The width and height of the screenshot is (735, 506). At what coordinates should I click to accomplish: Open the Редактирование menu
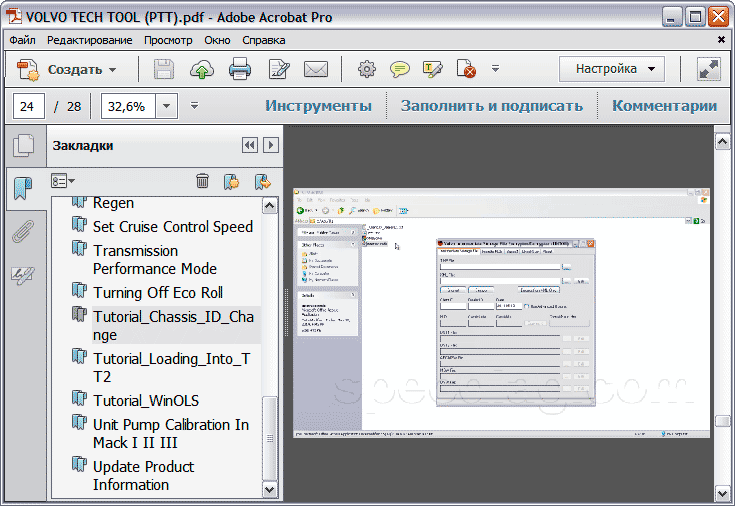click(x=89, y=40)
